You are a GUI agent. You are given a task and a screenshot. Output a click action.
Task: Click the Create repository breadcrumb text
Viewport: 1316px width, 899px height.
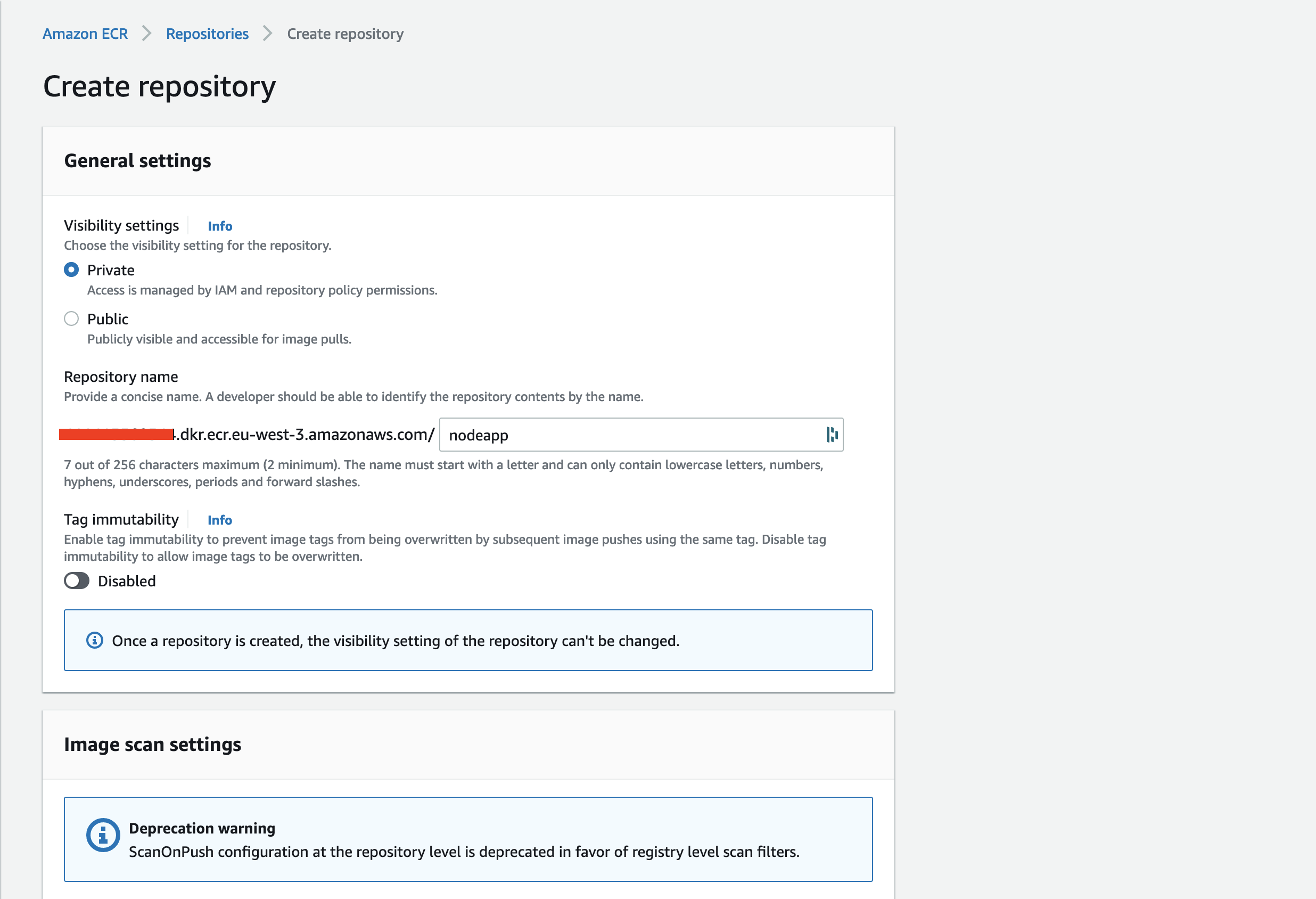(346, 34)
